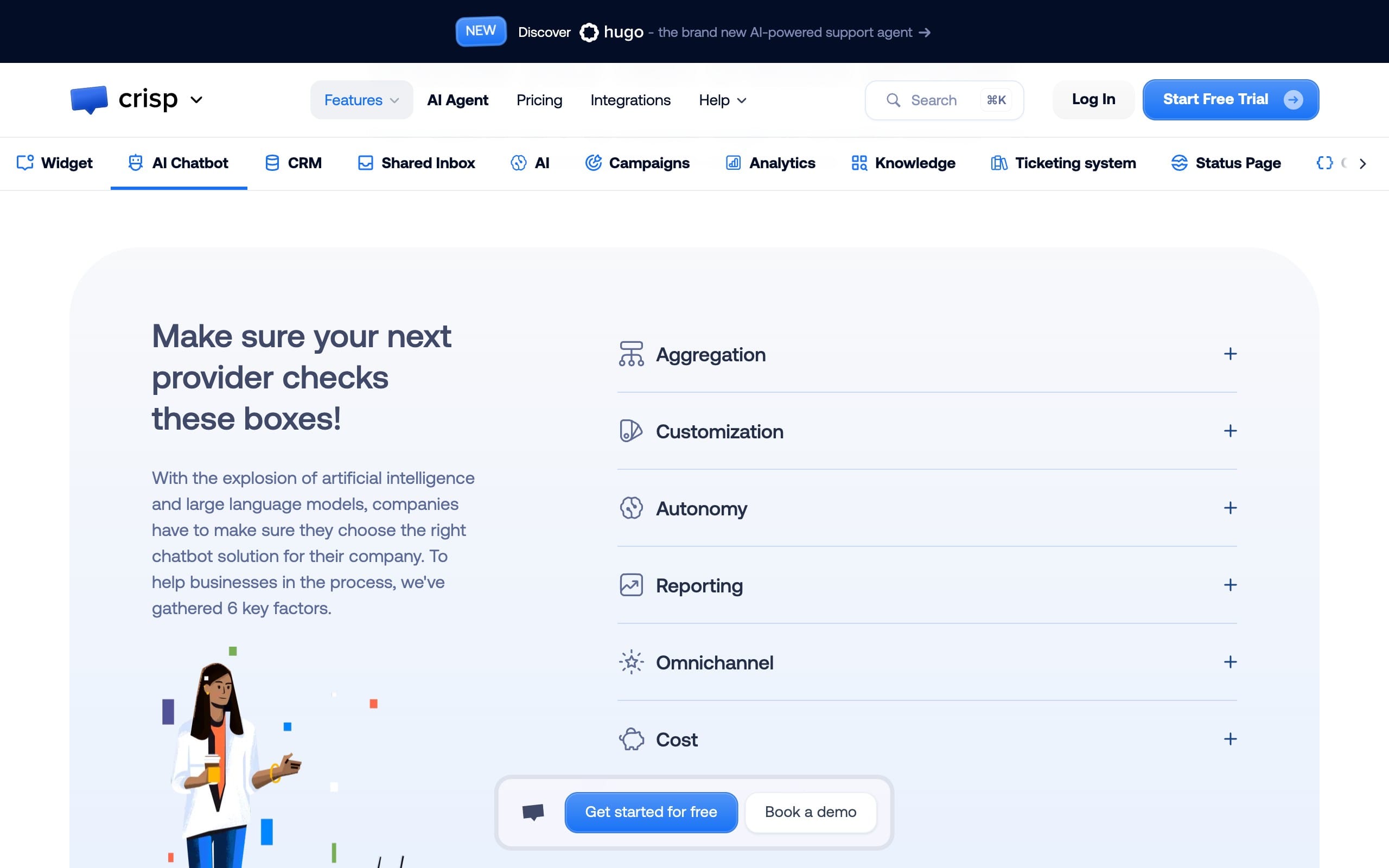This screenshot has height=868, width=1389.
Task: Click the Crisp logo icon
Action: pos(89,99)
